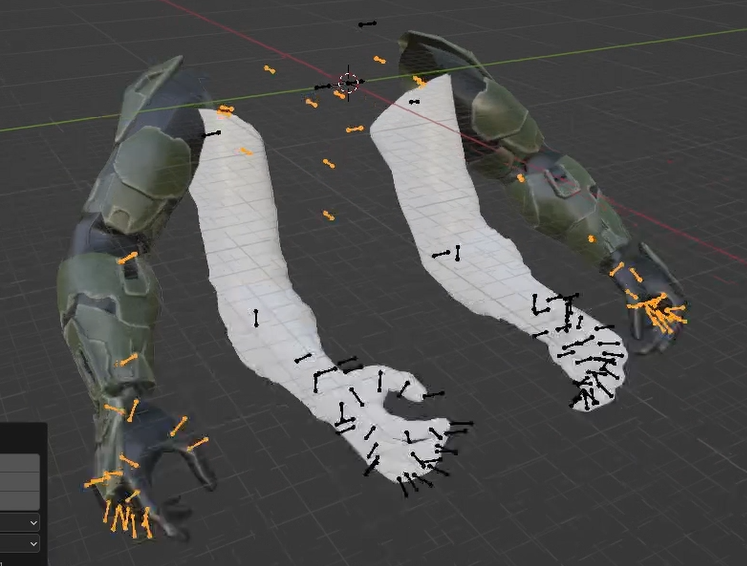Click the middle of three stacked value fields
Viewport: 747px width, 566px height.
tap(20, 482)
